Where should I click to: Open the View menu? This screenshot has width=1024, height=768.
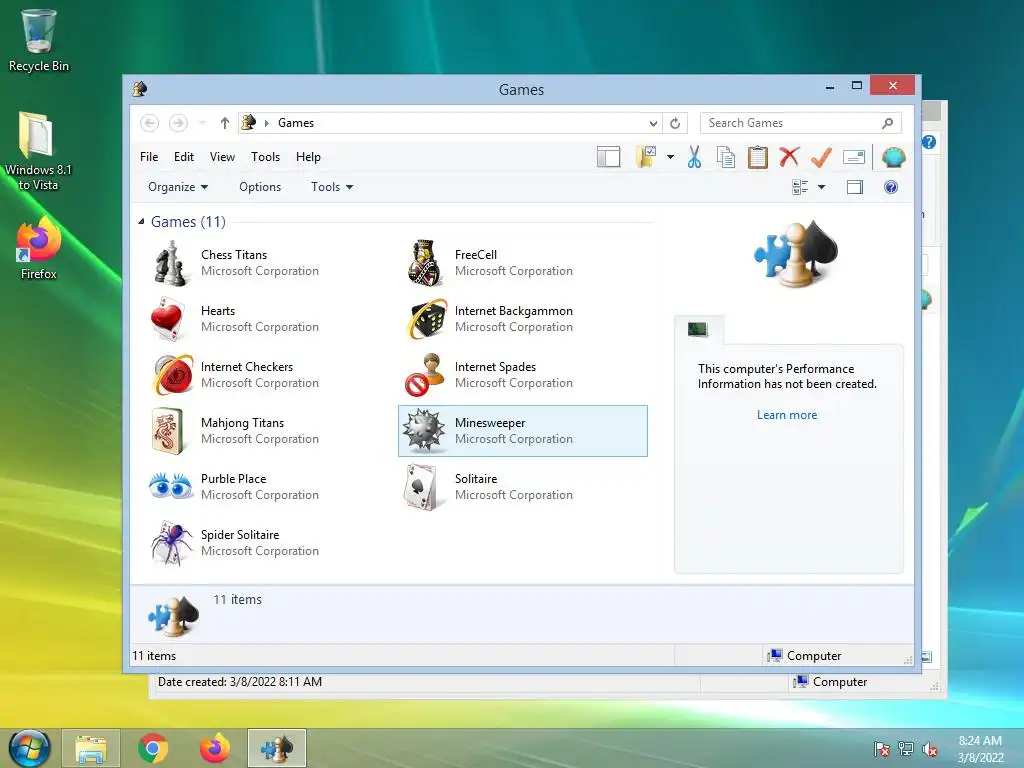222,157
